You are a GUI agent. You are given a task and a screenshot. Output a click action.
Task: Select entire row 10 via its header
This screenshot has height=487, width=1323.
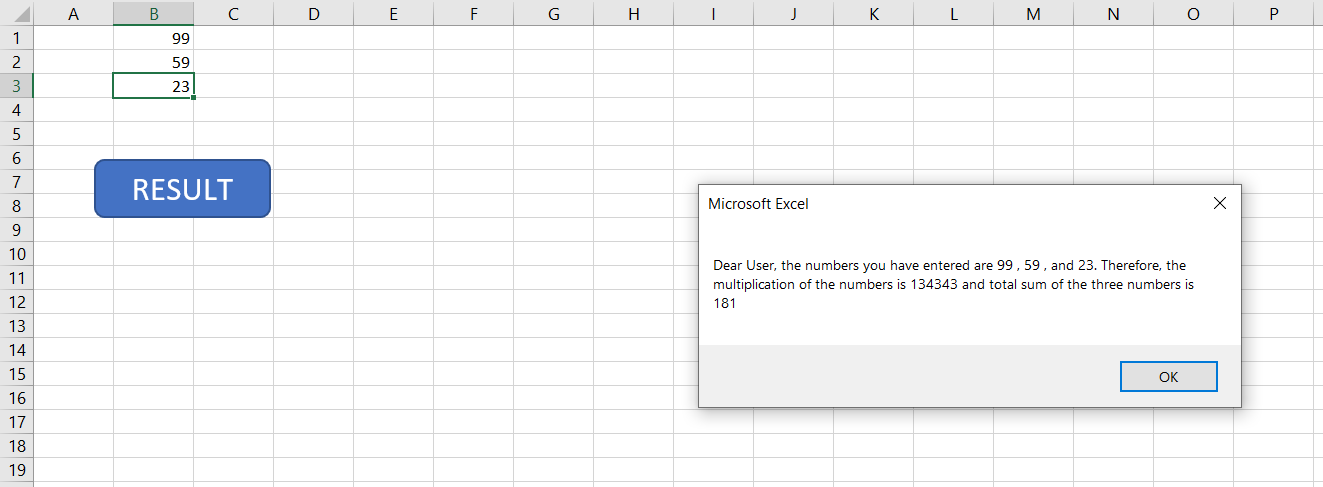pyautogui.click(x=16, y=254)
